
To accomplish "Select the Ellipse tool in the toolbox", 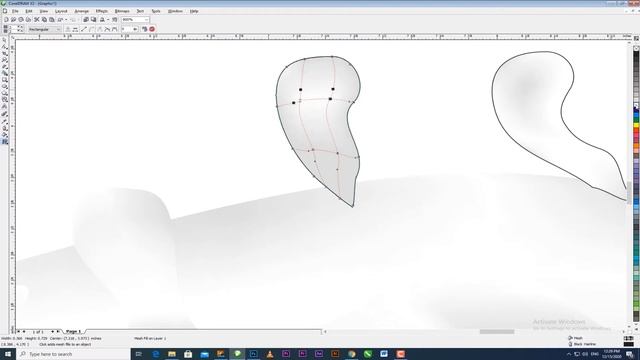I will pyautogui.click(x=4, y=87).
